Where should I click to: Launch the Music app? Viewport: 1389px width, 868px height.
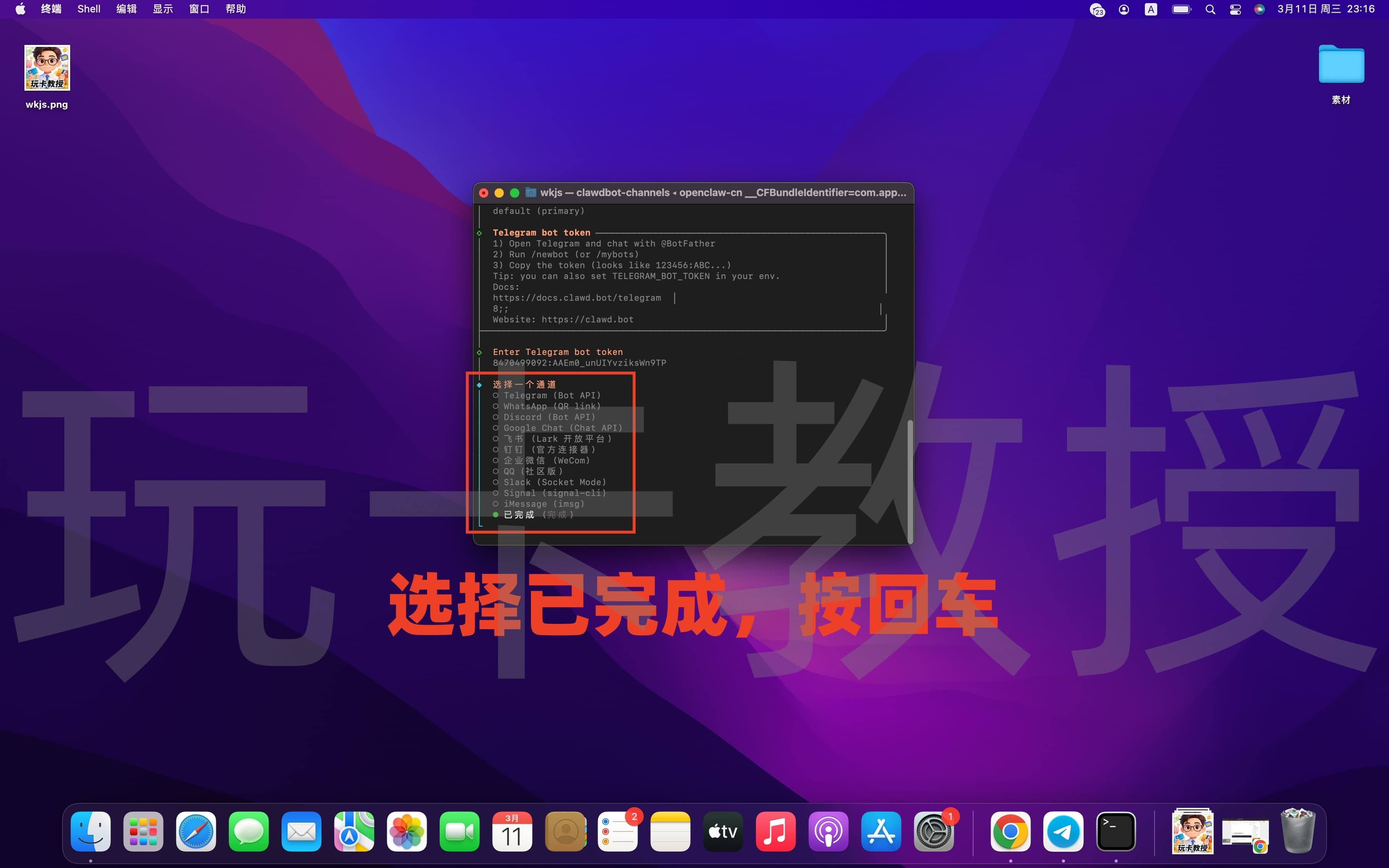pos(775,831)
